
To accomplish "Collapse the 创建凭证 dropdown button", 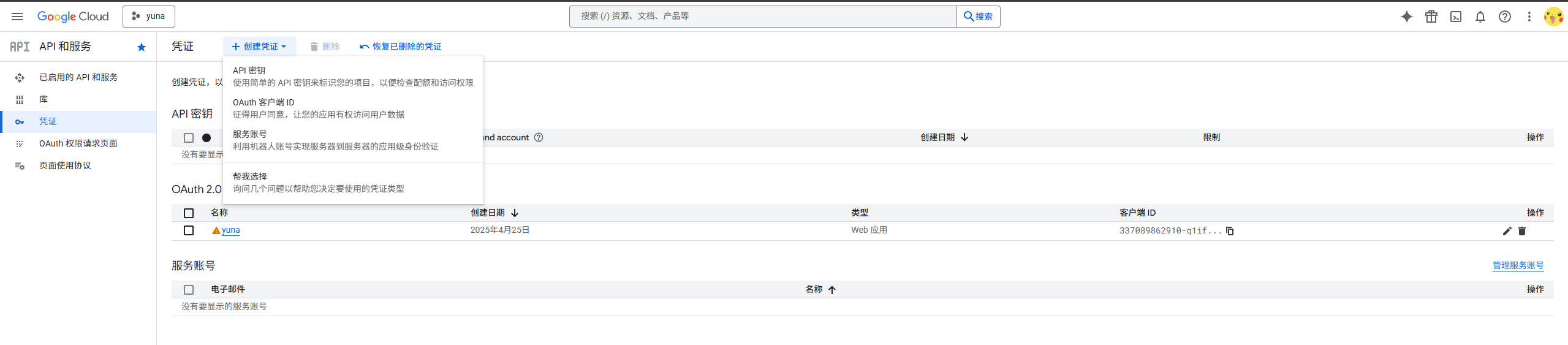I will [259, 47].
